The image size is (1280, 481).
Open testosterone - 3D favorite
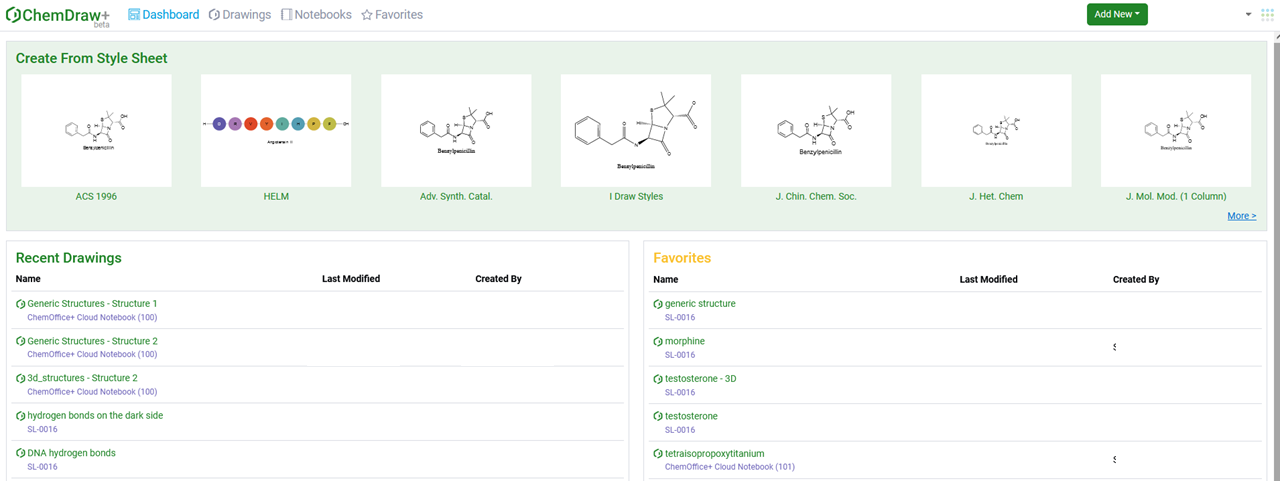coord(701,379)
